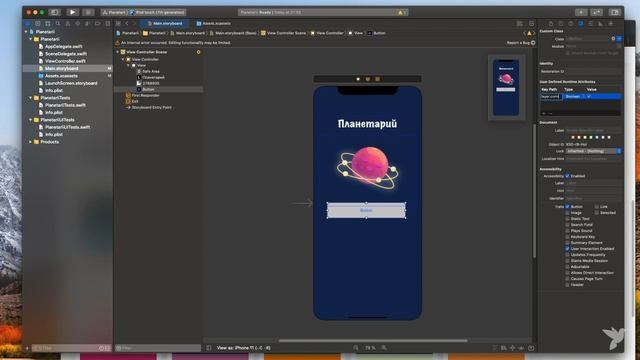Enable the Header trait checkbox
This screenshot has height=360, width=640.
(567, 284)
